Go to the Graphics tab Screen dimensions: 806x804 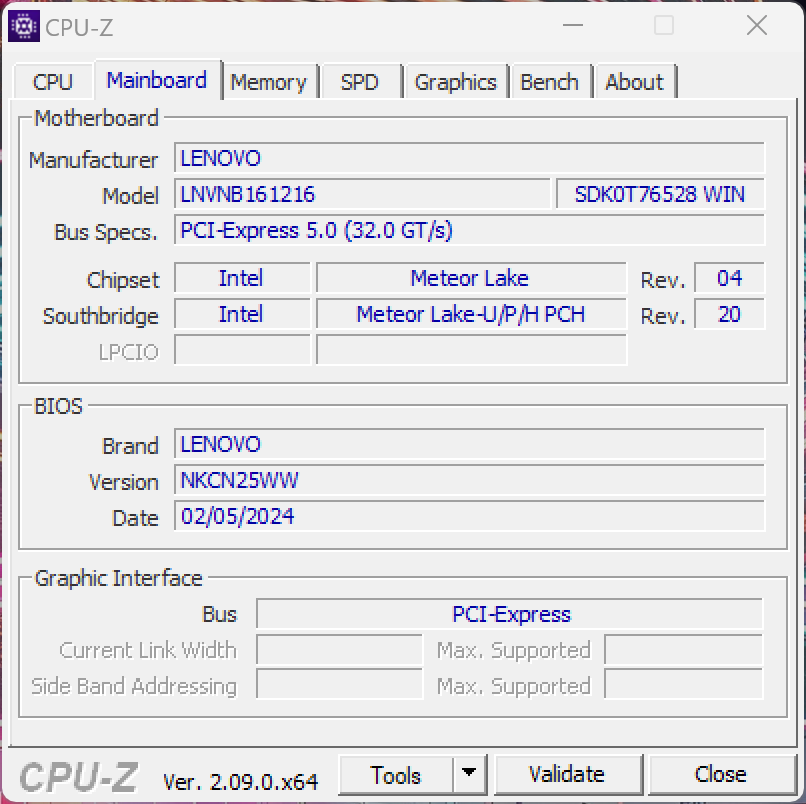pos(455,82)
